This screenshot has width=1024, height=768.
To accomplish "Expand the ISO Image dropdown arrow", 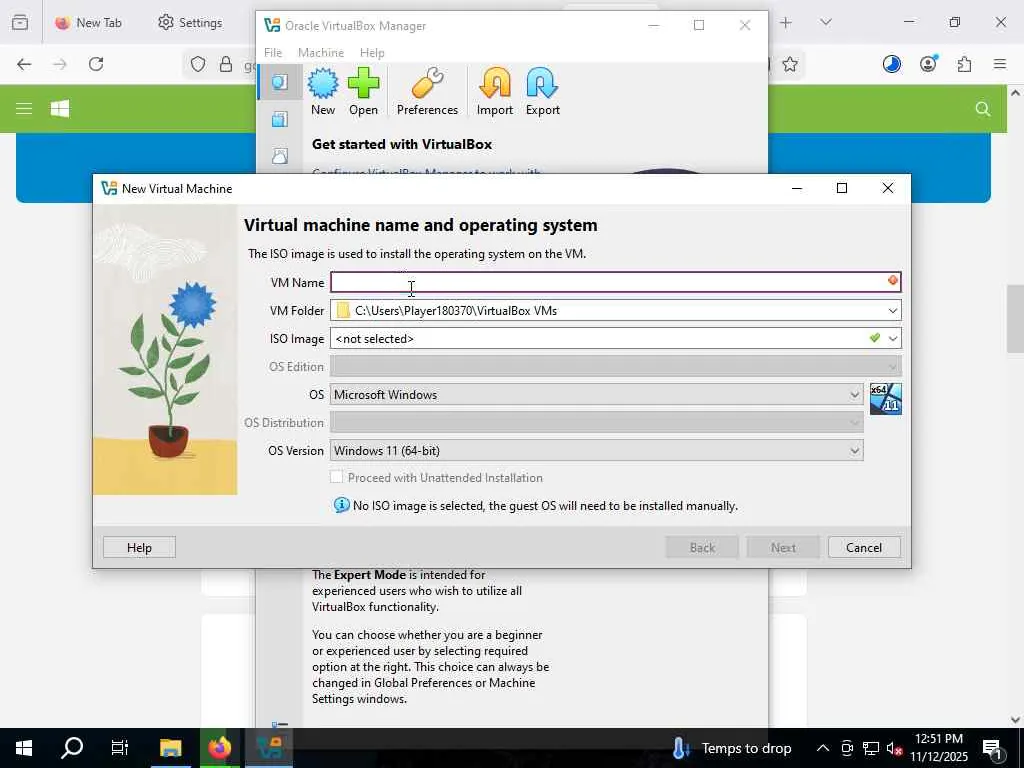I will click(x=892, y=338).
